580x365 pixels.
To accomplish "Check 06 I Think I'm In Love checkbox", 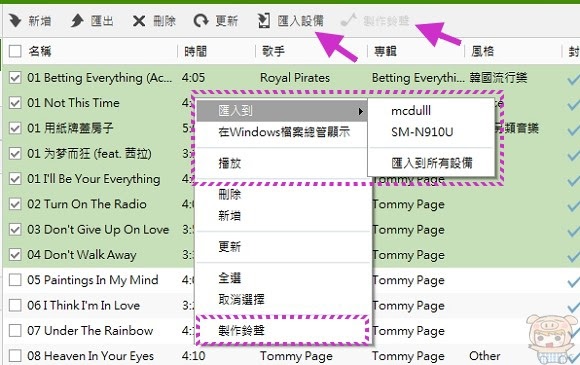I will pos(15,305).
